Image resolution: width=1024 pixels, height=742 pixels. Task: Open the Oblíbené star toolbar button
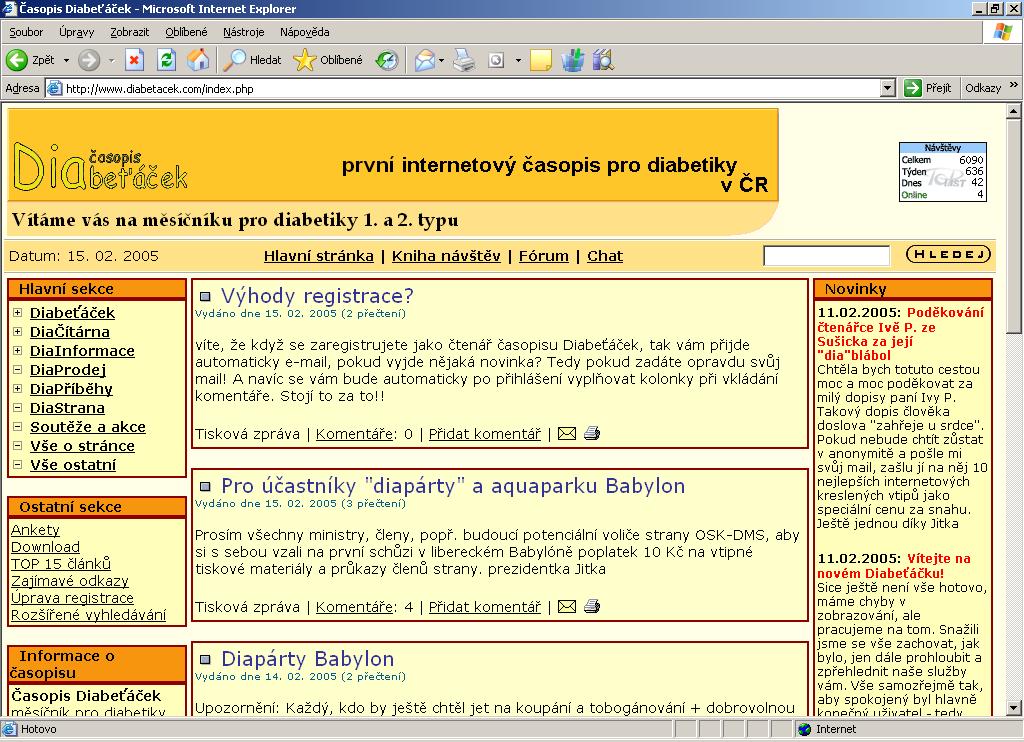tap(328, 60)
